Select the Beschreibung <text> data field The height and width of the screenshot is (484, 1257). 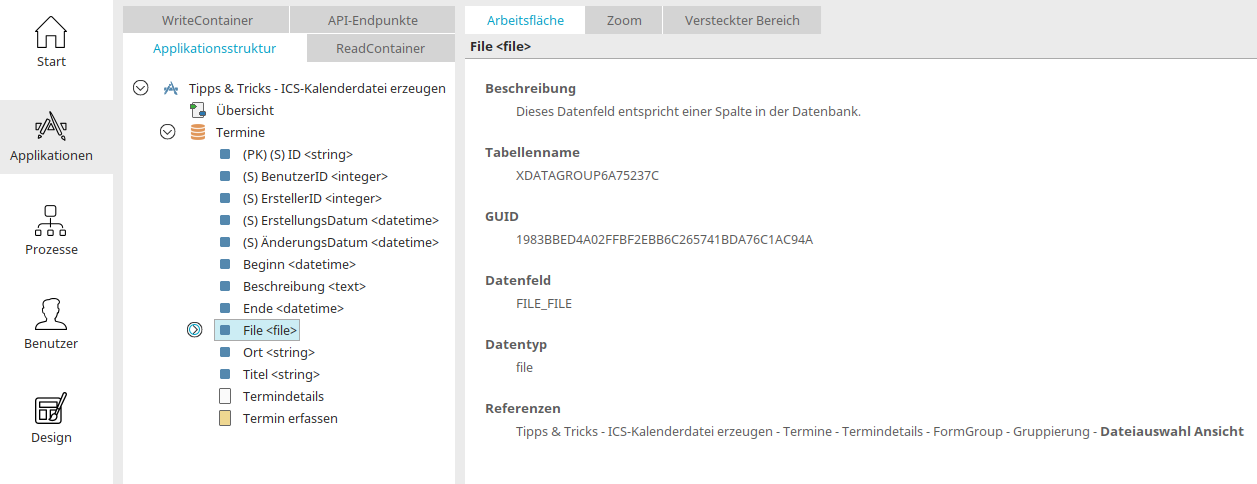(x=304, y=286)
